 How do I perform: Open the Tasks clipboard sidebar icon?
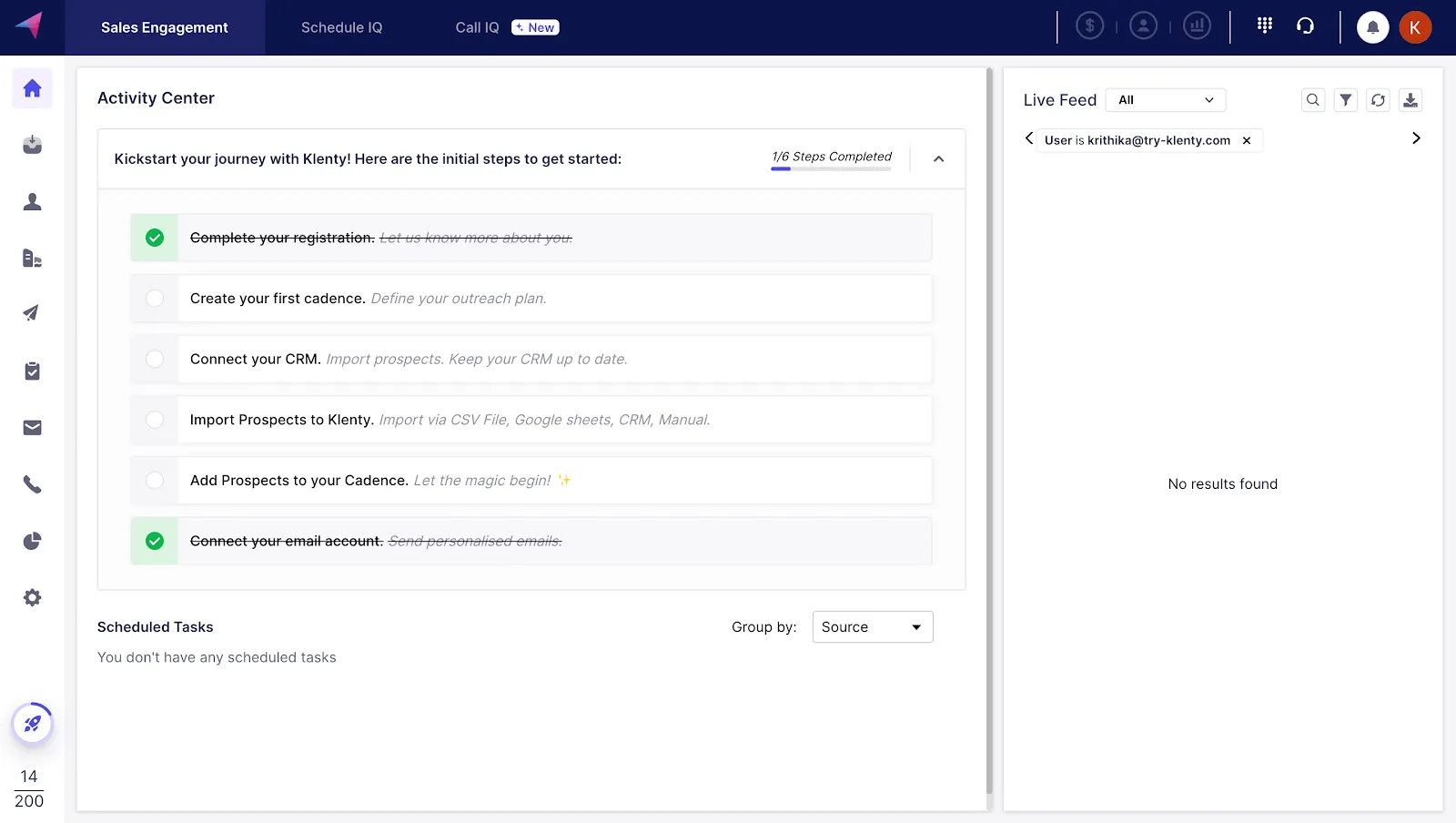[x=32, y=371]
